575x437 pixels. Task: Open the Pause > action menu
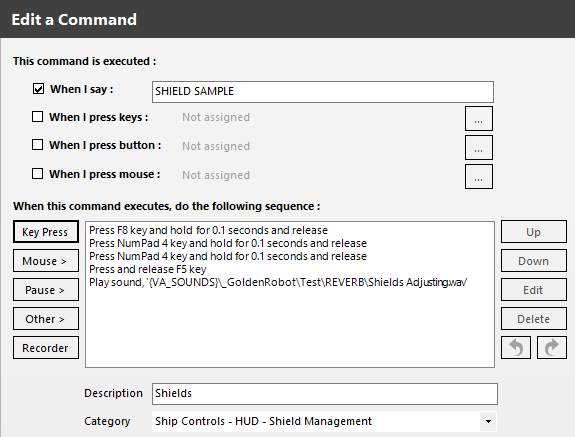point(46,290)
